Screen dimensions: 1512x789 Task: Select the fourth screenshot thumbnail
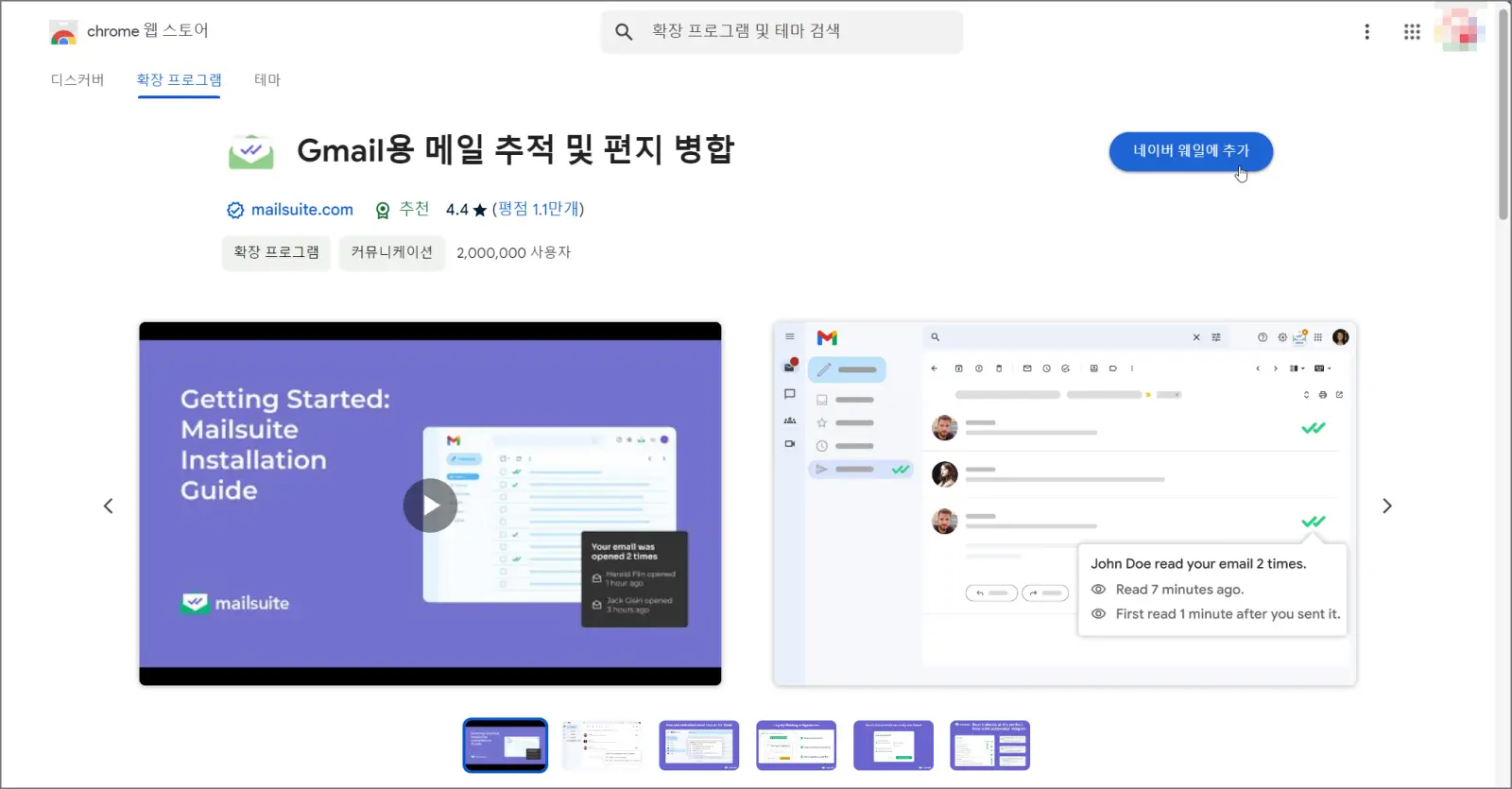coord(797,746)
